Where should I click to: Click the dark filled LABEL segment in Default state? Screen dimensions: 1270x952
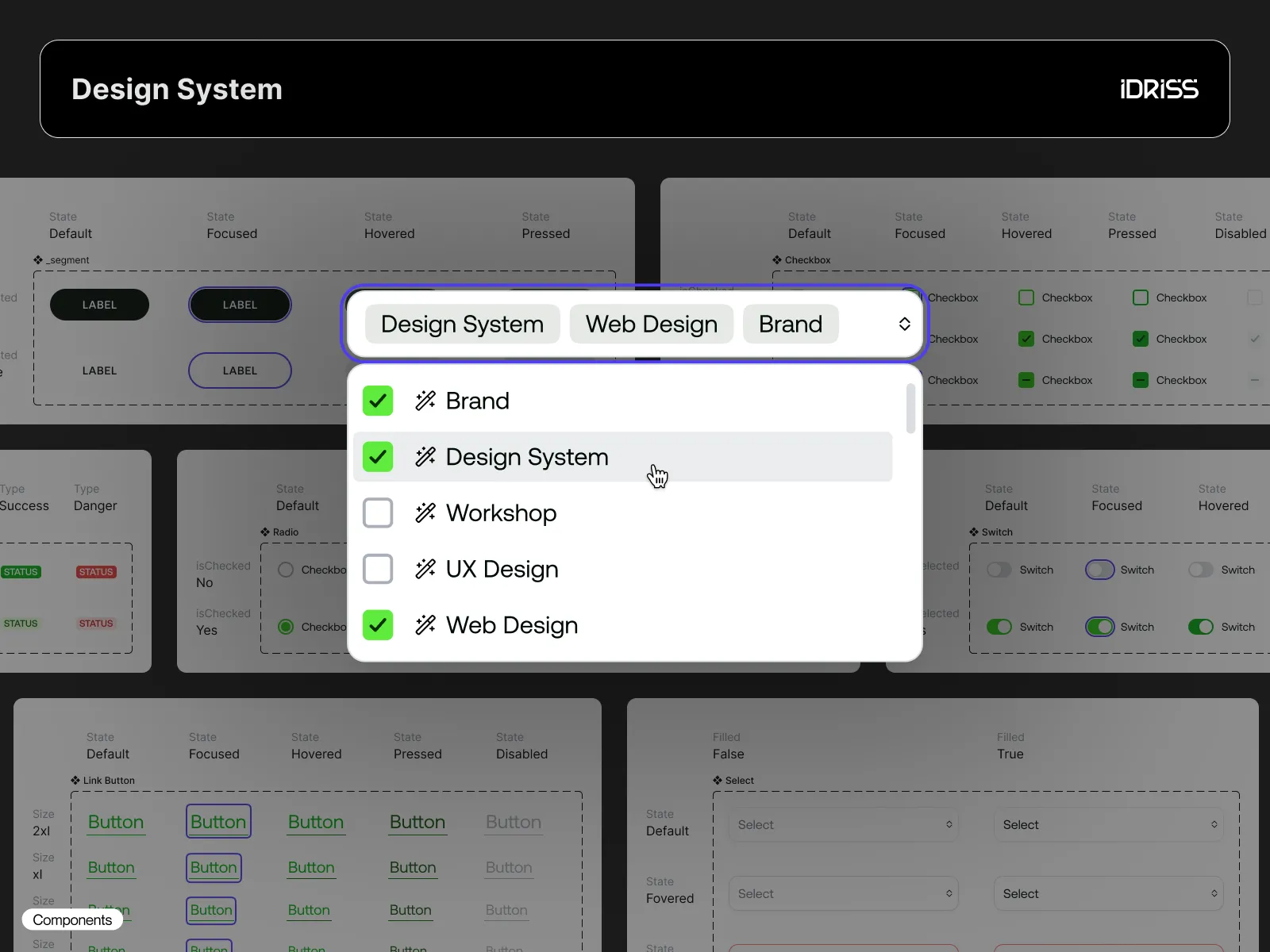pyautogui.click(x=99, y=305)
